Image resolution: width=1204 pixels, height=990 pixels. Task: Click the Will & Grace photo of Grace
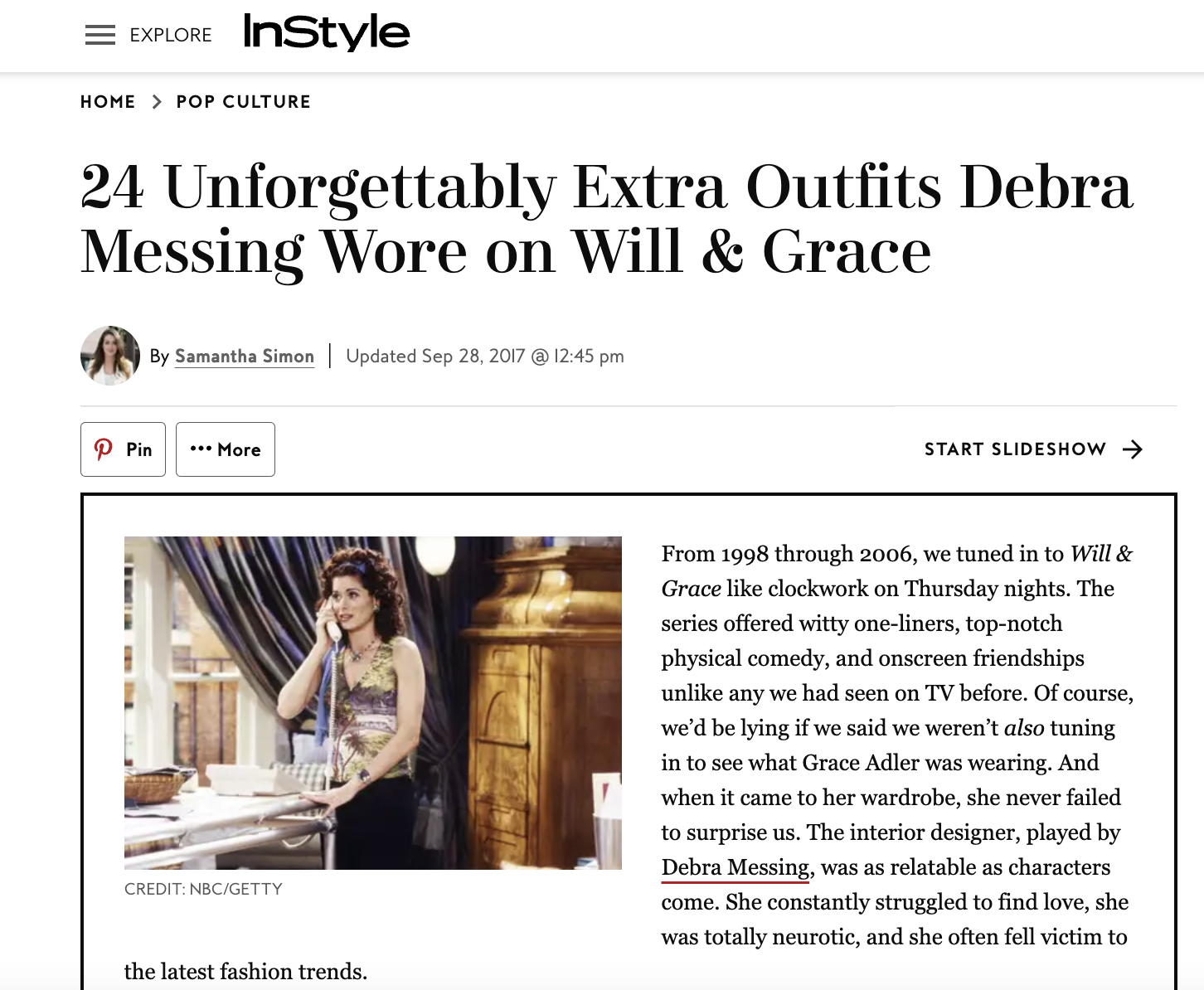click(x=372, y=701)
